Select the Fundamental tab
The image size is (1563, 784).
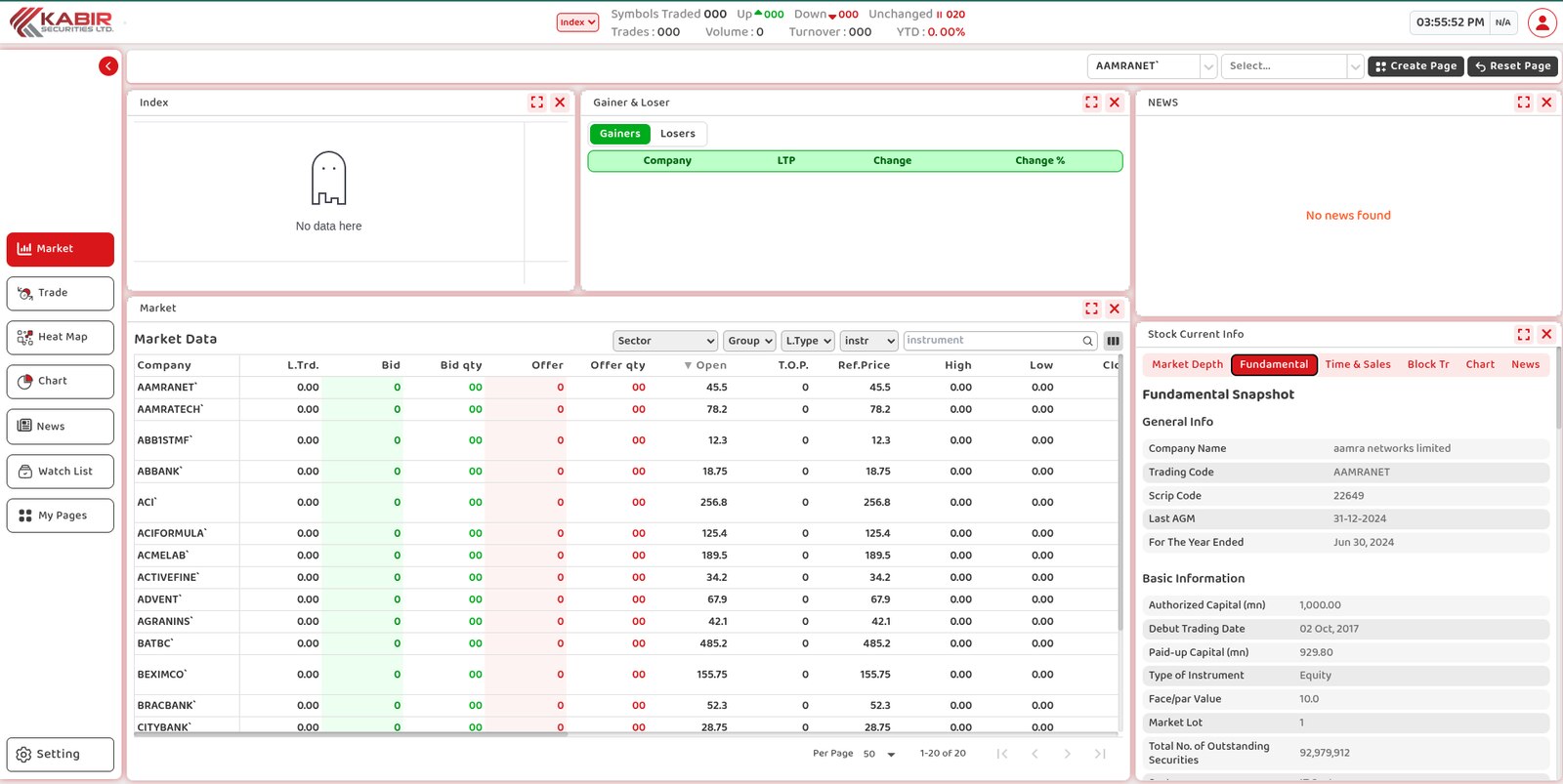click(x=1274, y=365)
